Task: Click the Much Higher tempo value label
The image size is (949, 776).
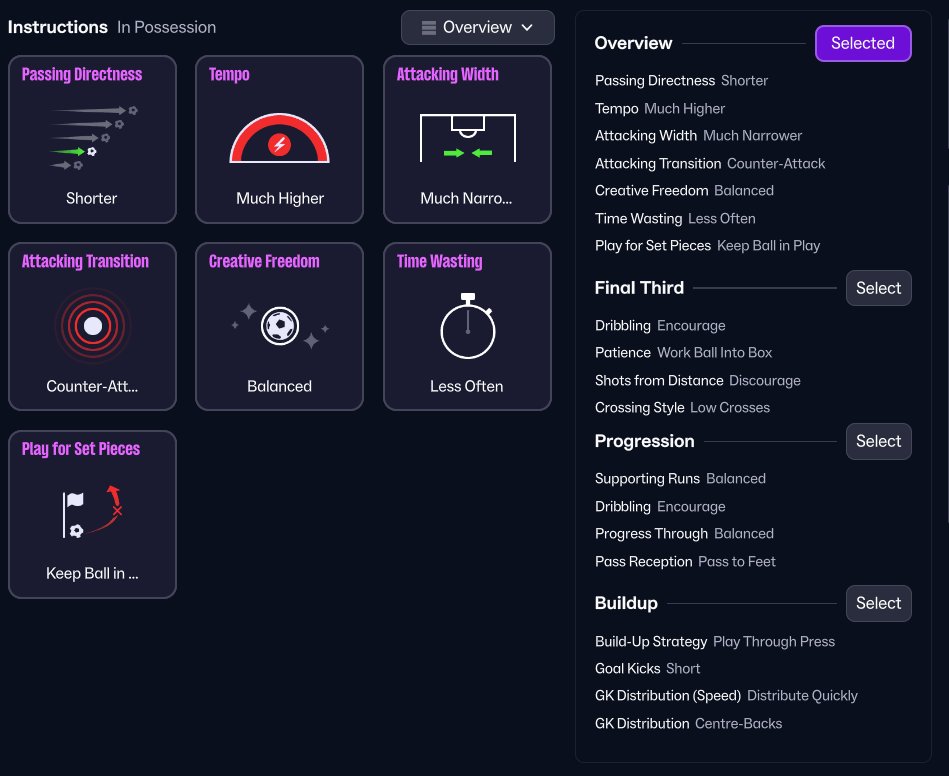Action: point(279,198)
